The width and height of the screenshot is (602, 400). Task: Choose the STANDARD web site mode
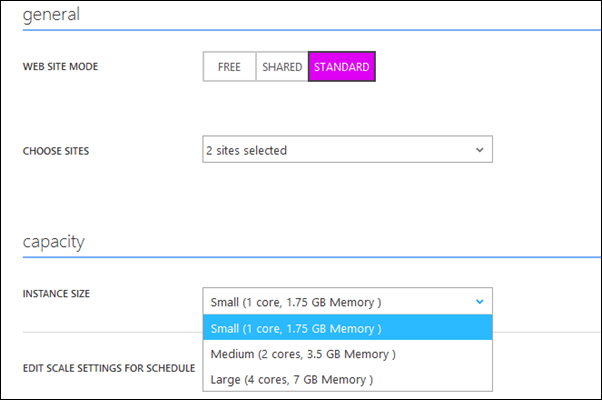342,67
